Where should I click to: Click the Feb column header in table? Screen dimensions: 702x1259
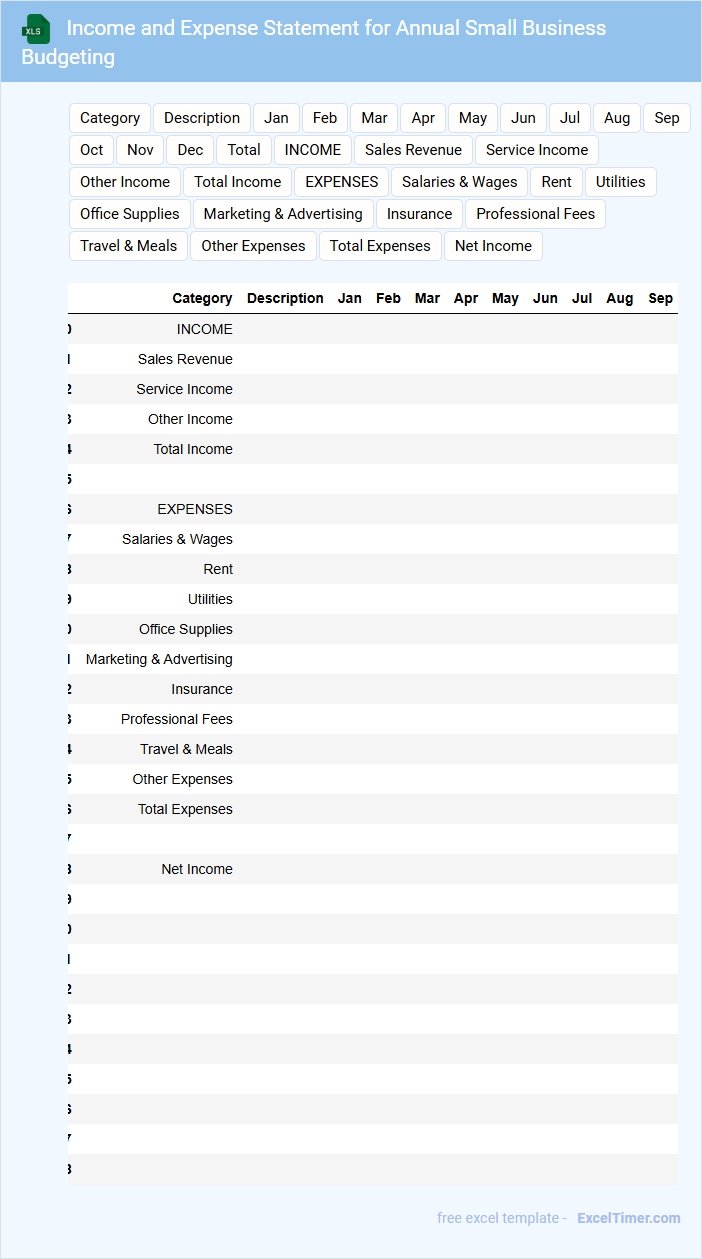pyautogui.click(x=388, y=298)
